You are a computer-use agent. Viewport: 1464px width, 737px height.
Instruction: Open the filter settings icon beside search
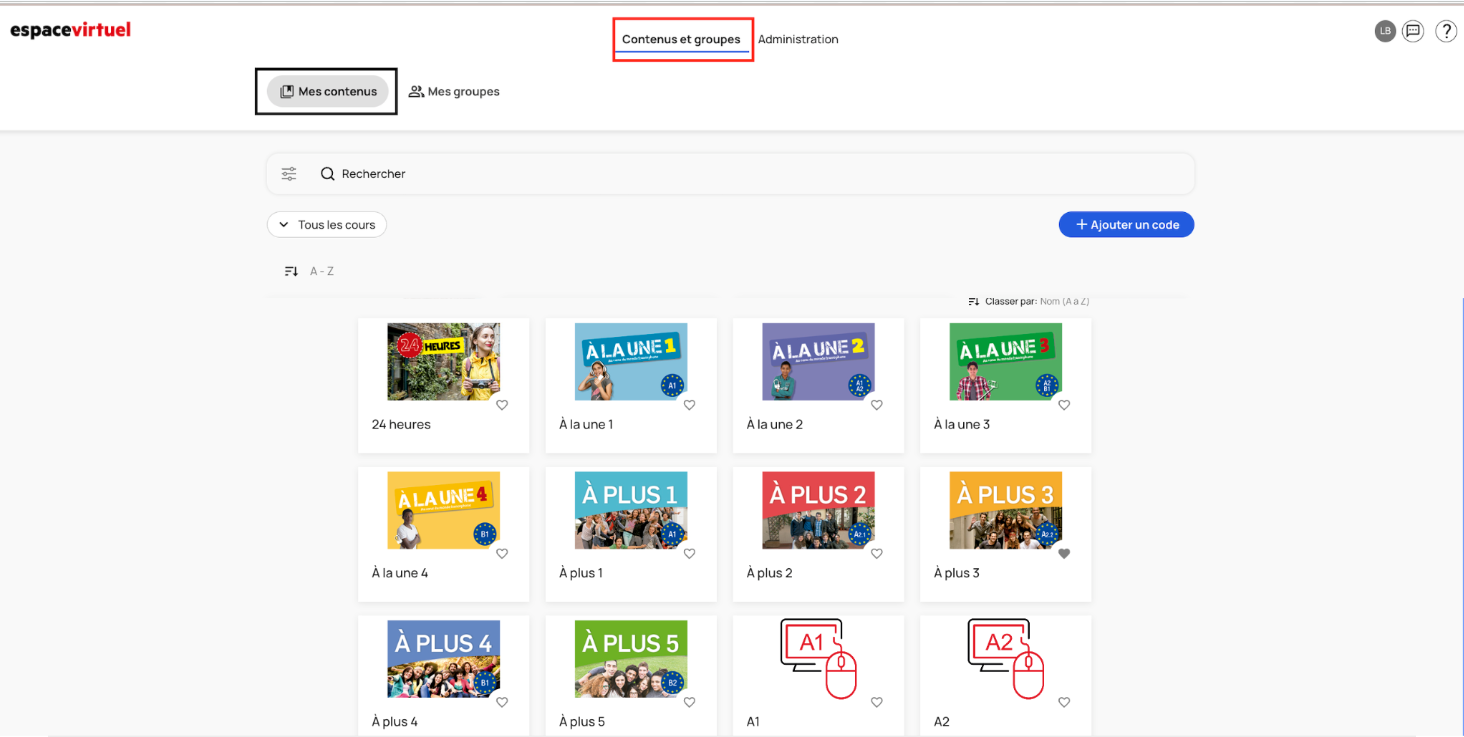289,174
